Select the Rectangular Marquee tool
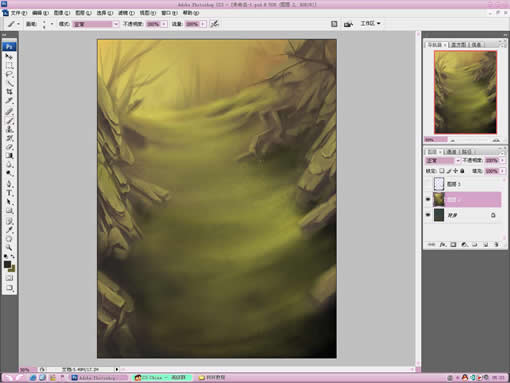The width and height of the screenshot is (510, 383). (9, 65)
